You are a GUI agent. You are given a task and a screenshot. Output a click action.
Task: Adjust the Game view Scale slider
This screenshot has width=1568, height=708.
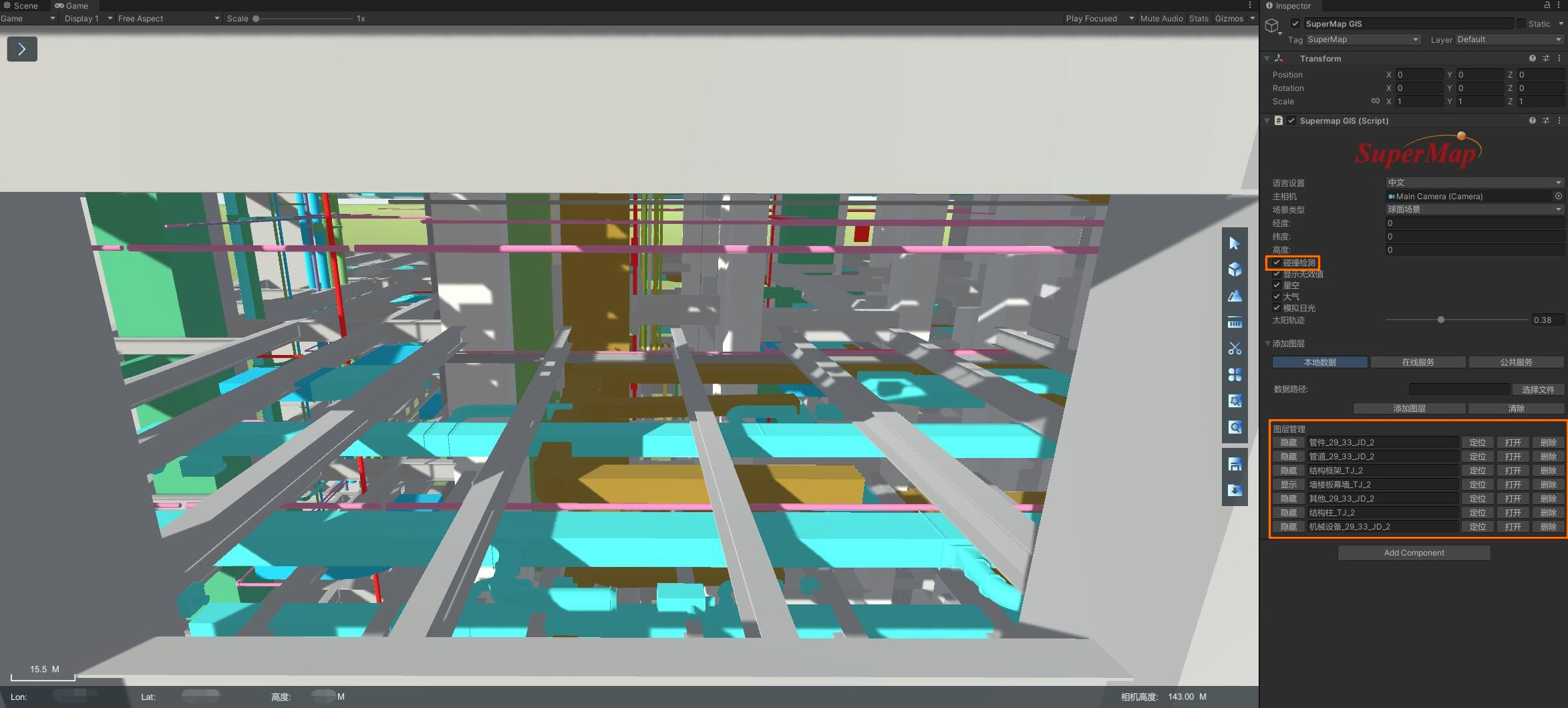click(x=303, y=19)
